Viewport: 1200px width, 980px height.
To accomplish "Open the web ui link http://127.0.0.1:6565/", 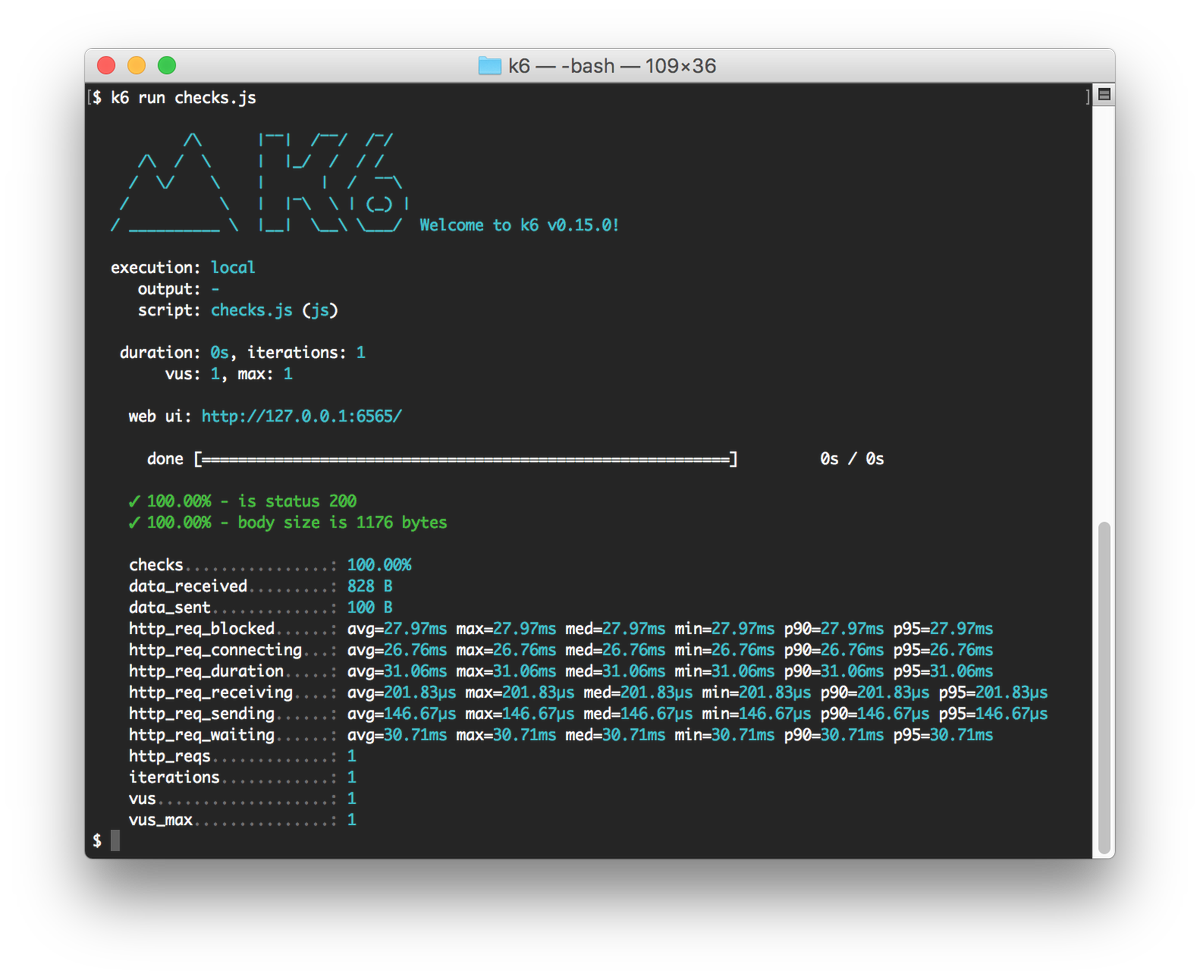I will pyautogui.click(x=301, y=416).
